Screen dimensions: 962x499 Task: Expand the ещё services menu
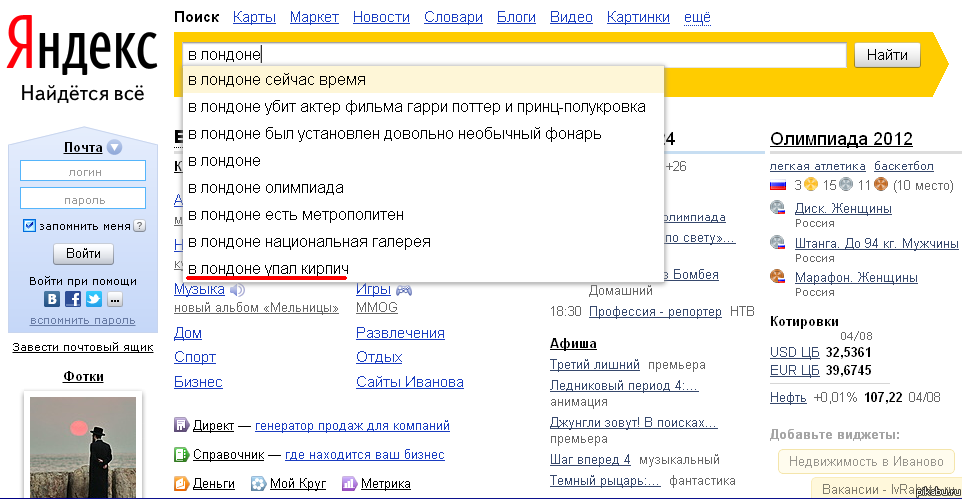[x=697, y=17]
